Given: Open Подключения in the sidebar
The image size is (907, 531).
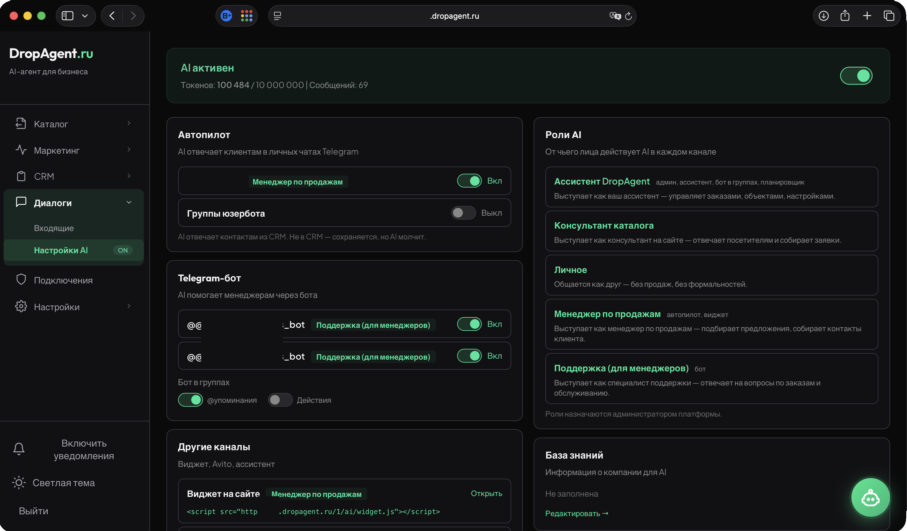Looking at the screenshot, I should click(x=63, y=280).
